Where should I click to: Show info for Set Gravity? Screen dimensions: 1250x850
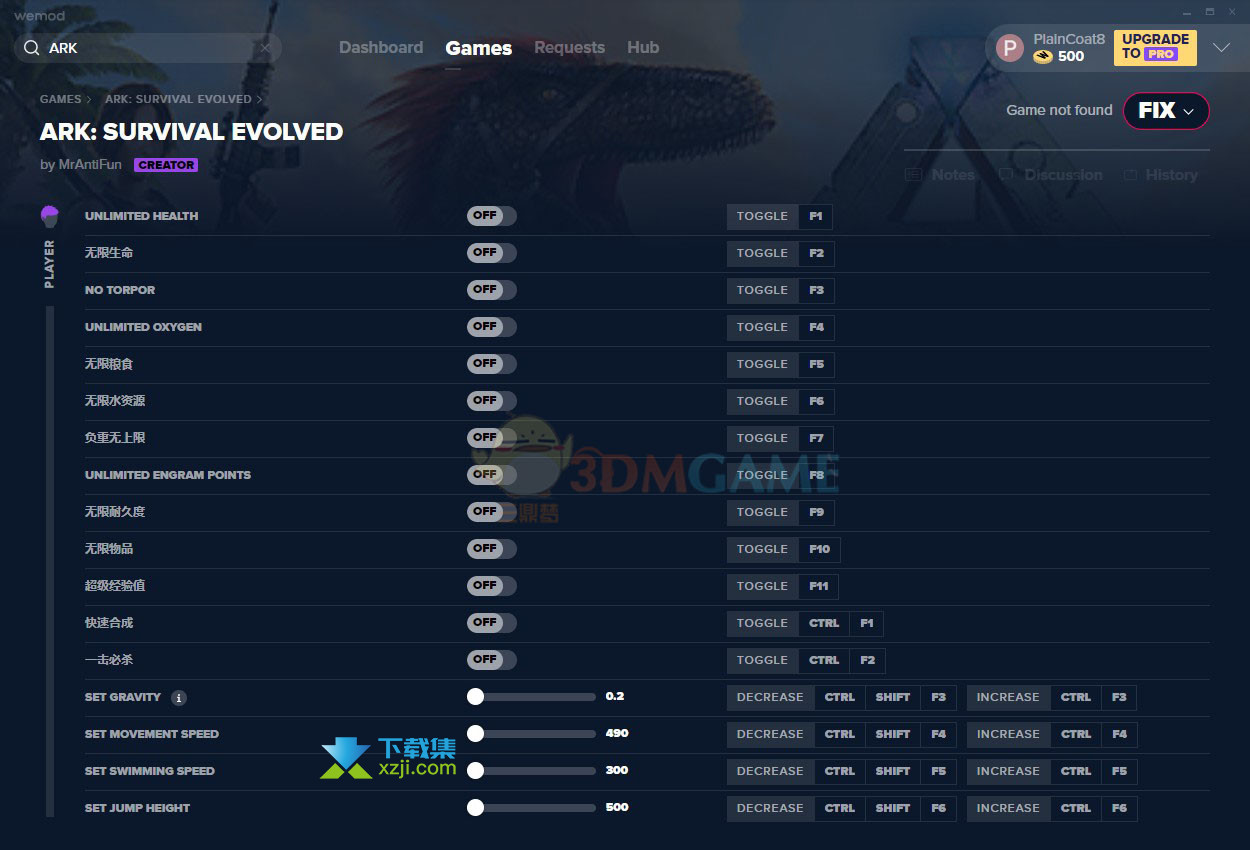click(x=178, y=697)
